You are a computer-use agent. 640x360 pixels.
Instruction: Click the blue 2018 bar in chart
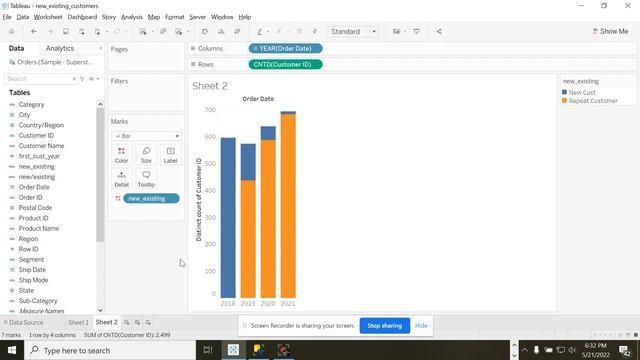[x=228, y=218]
